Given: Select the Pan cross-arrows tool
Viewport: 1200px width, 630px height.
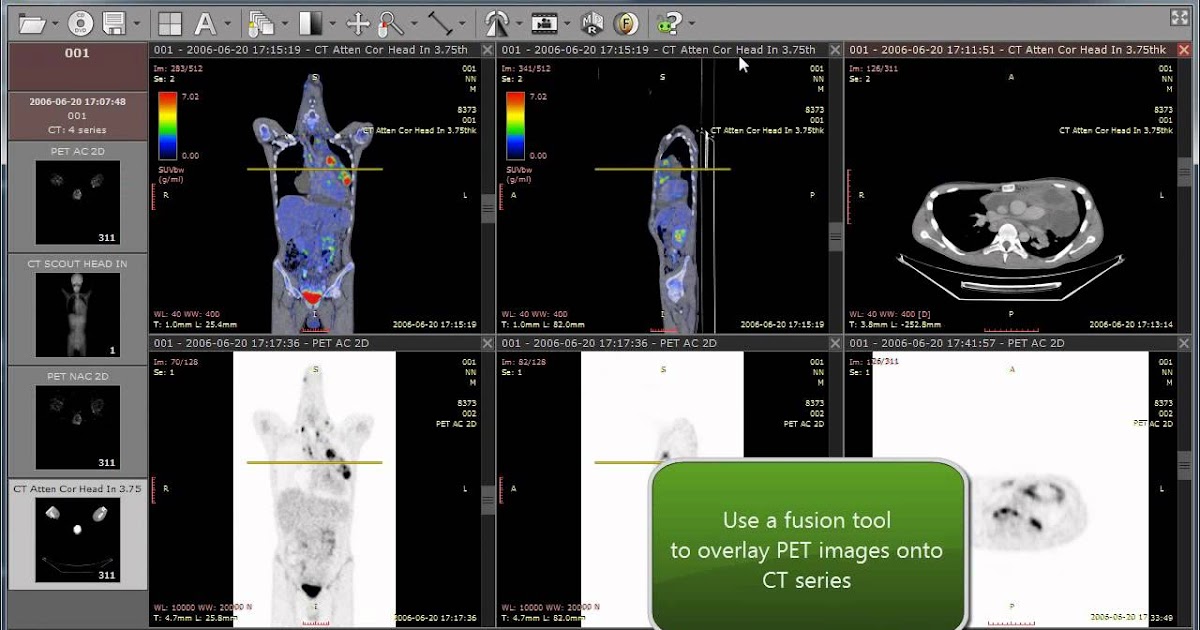Looking at the screenshot, I should 358,22.
